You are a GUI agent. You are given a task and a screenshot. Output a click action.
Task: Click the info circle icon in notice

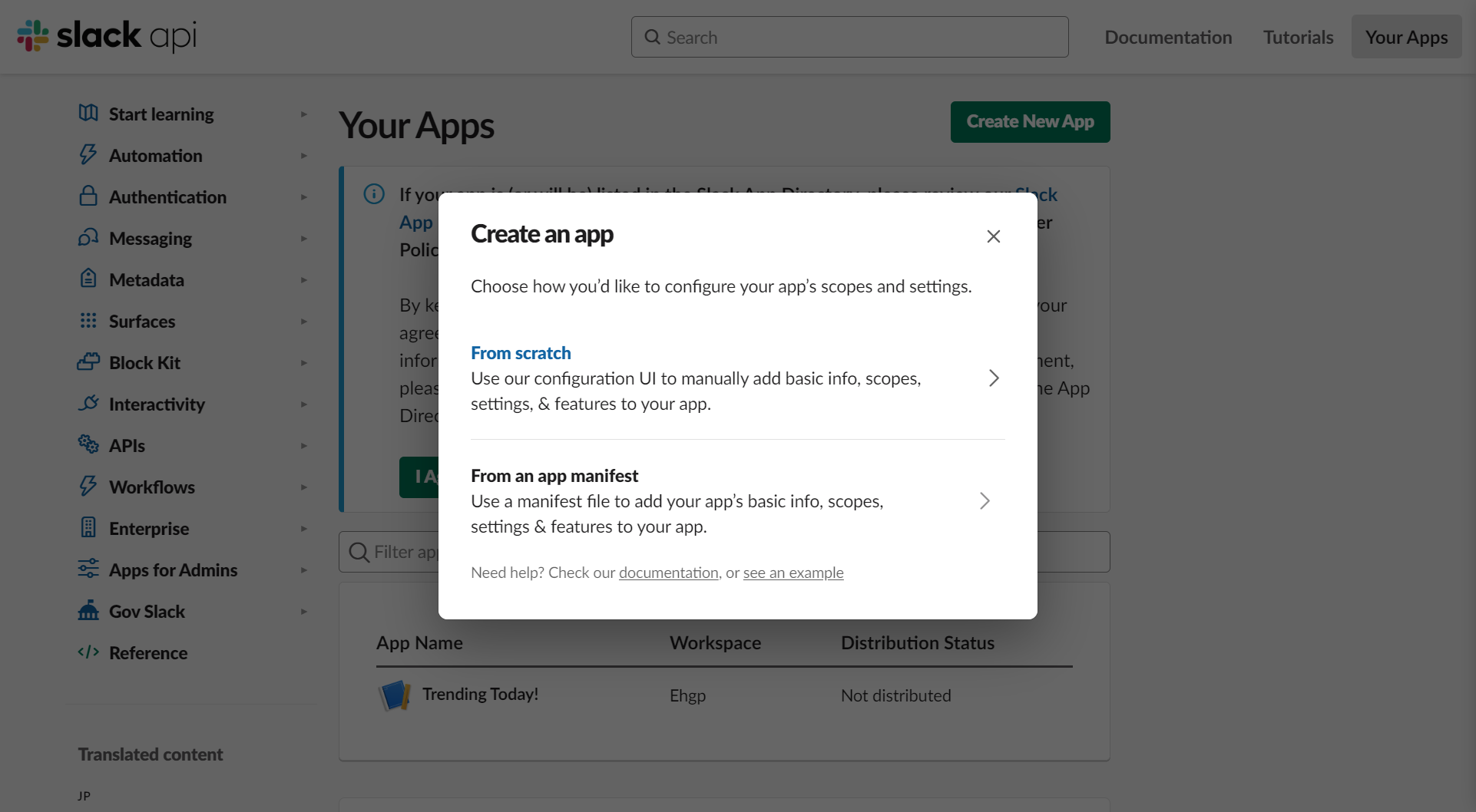click(374, 194)
